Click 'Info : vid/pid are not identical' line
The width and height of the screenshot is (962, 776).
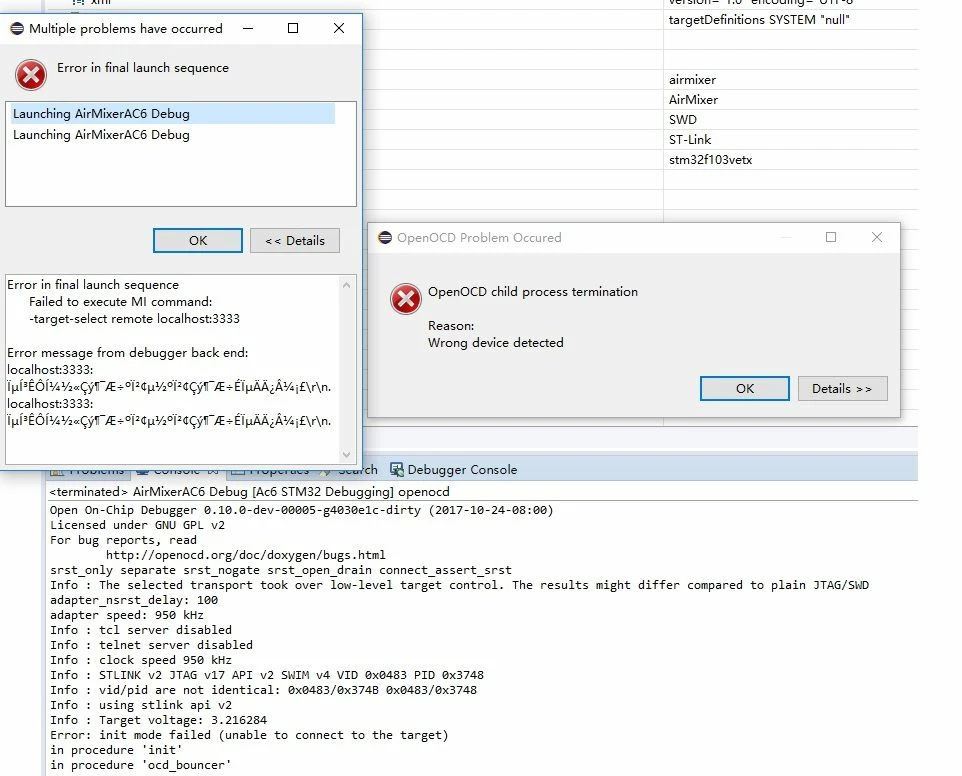(263, 690)
